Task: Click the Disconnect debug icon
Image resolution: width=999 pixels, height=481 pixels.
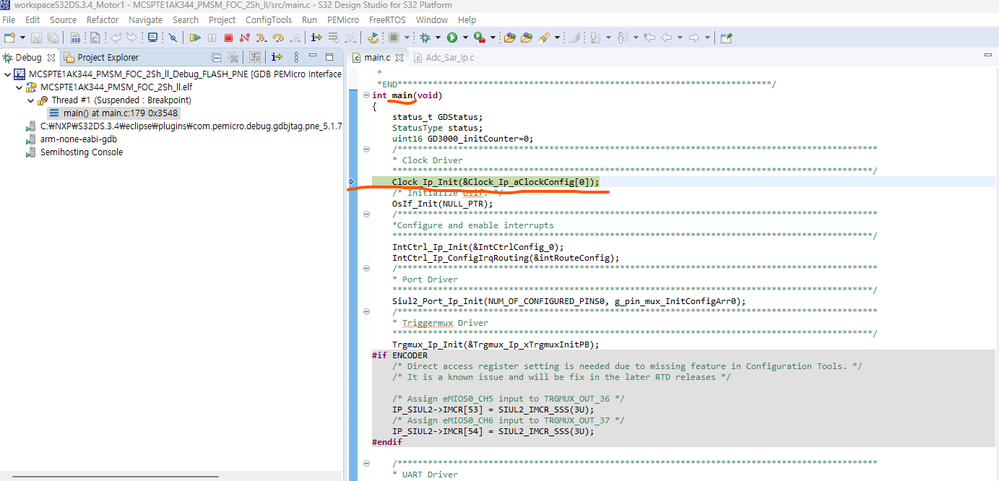Action: pyautogui.click(x=245, y=38)
